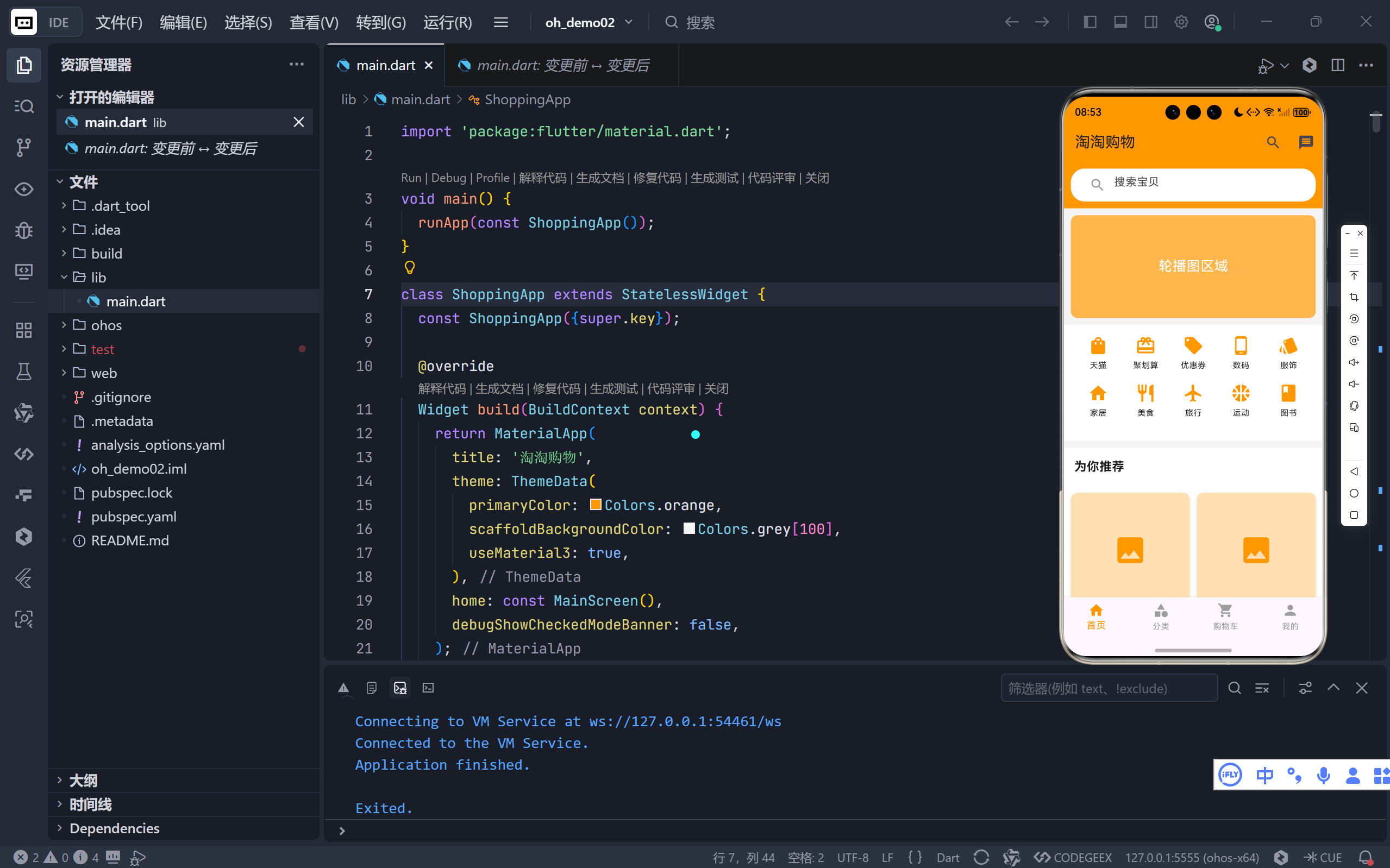Viewport: 1390px width, 868px height.
Task: Click the clear console output icon
Action: click(x=1262, y=688)
